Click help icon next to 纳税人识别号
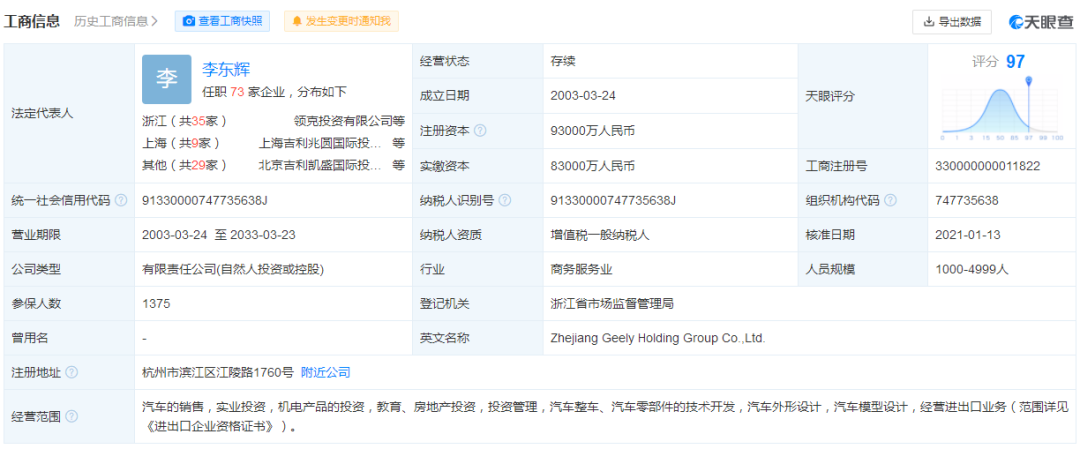 click(505, 200)
